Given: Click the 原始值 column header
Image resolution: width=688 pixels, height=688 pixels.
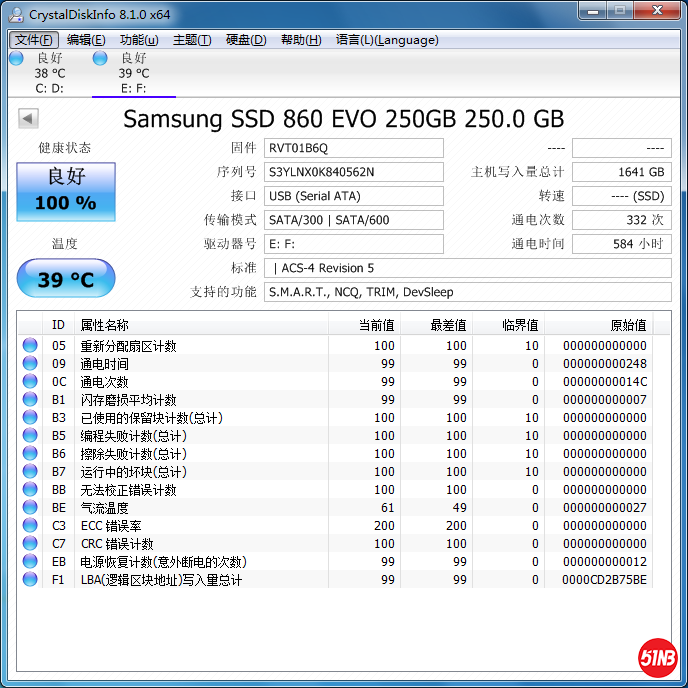Looking at the screenshot, I should (x=628, y=325).
